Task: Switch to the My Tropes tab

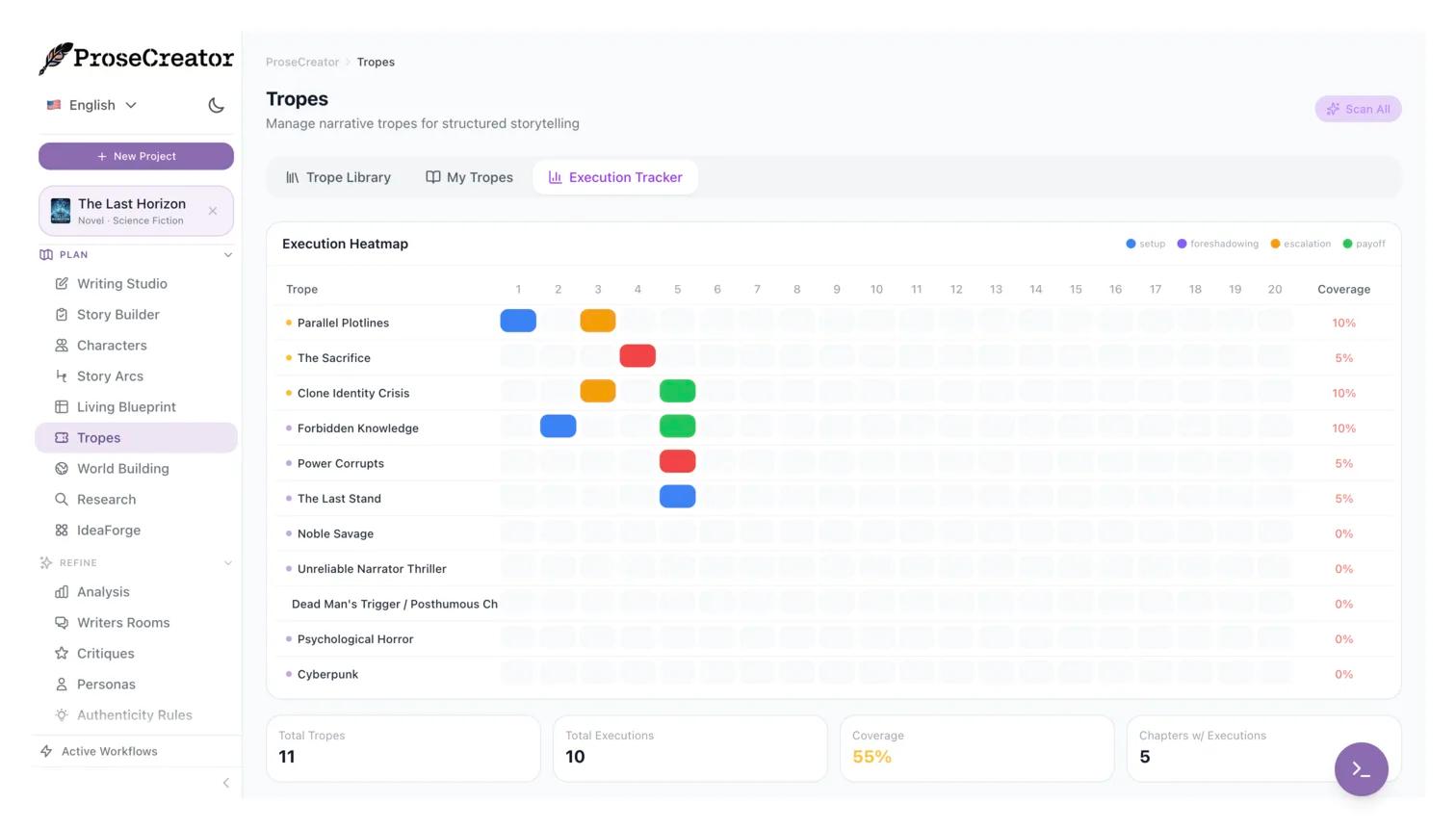Action: [469, 178]
